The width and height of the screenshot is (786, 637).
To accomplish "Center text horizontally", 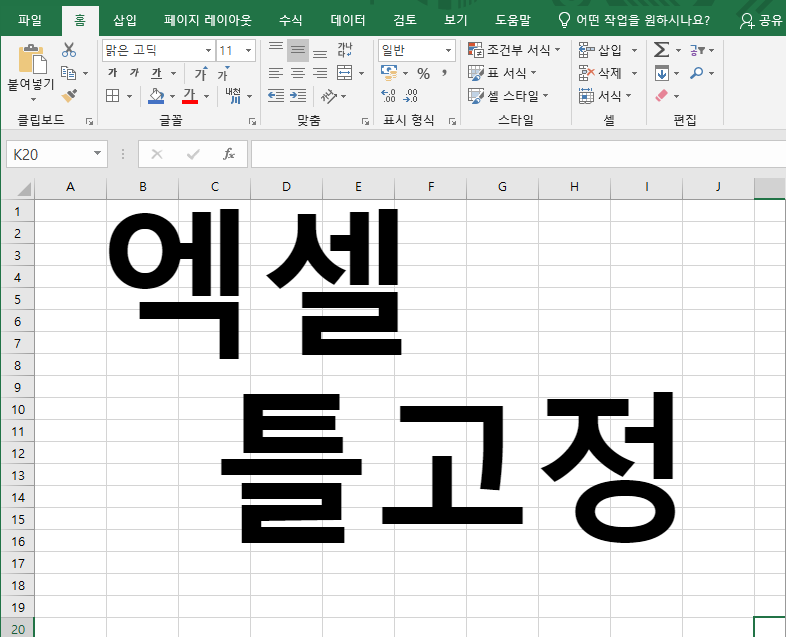I will [298, 73].
